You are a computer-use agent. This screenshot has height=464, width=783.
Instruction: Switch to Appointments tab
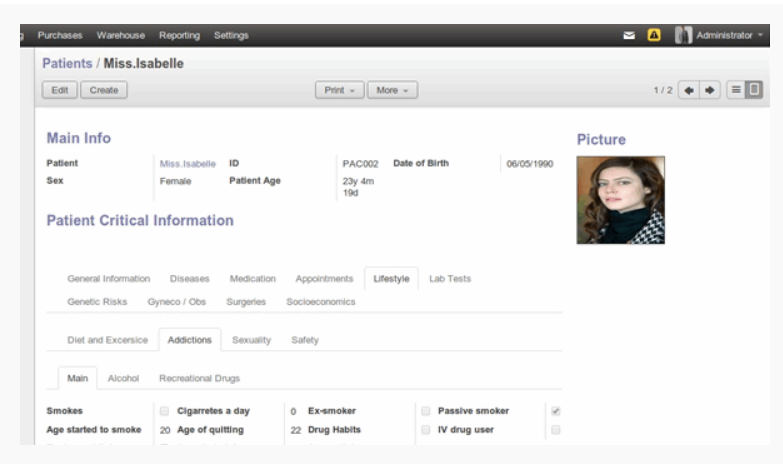[324, 279]
